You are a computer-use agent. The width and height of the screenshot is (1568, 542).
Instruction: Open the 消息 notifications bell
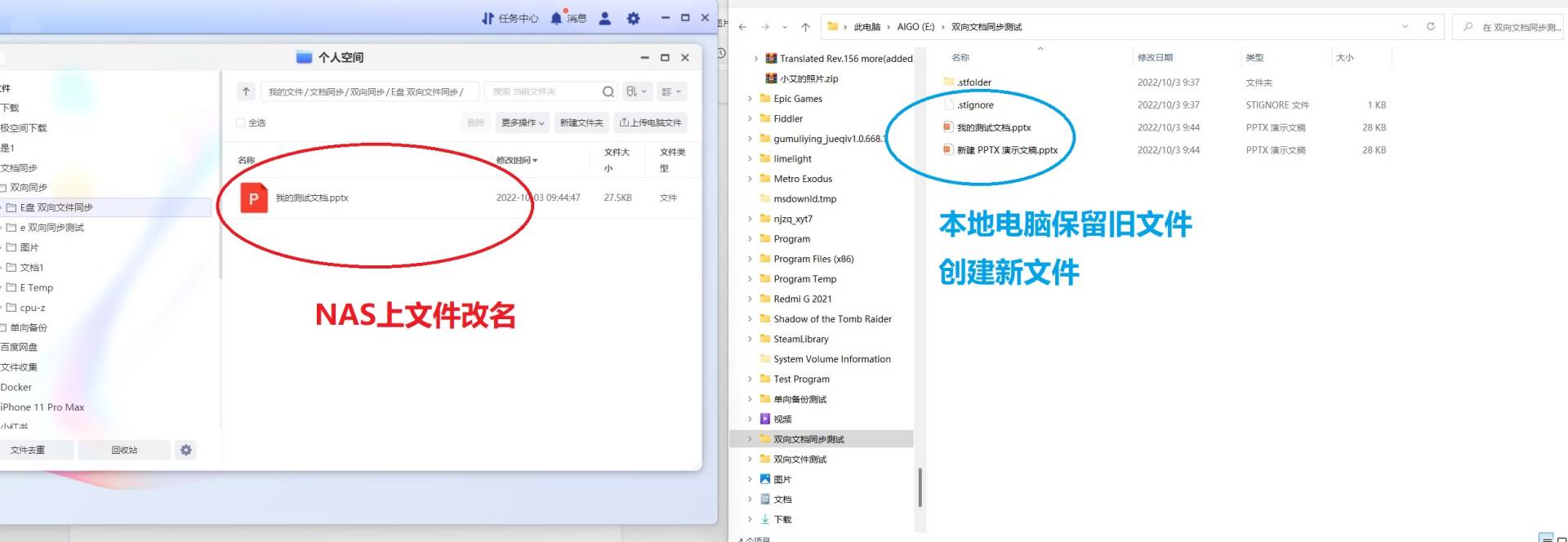click(568, 18)
